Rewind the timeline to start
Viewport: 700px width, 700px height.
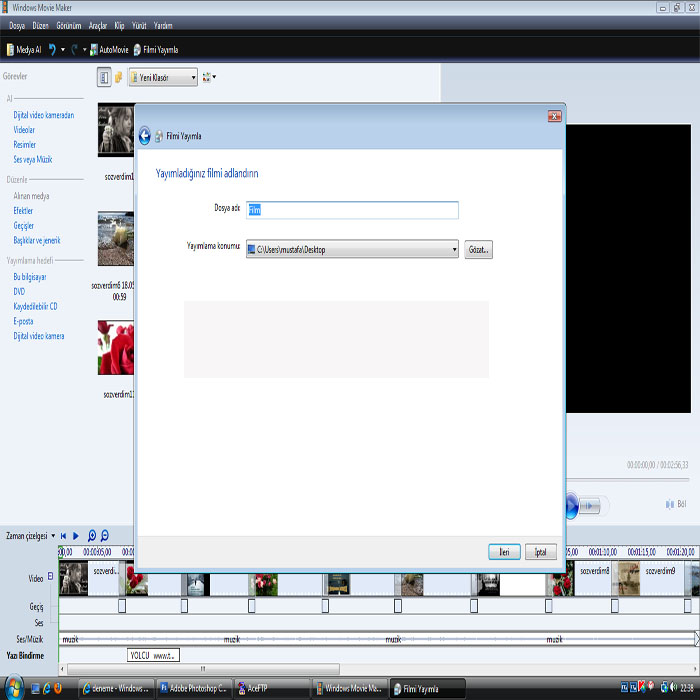pyautogui.click(x=64, y=536)
